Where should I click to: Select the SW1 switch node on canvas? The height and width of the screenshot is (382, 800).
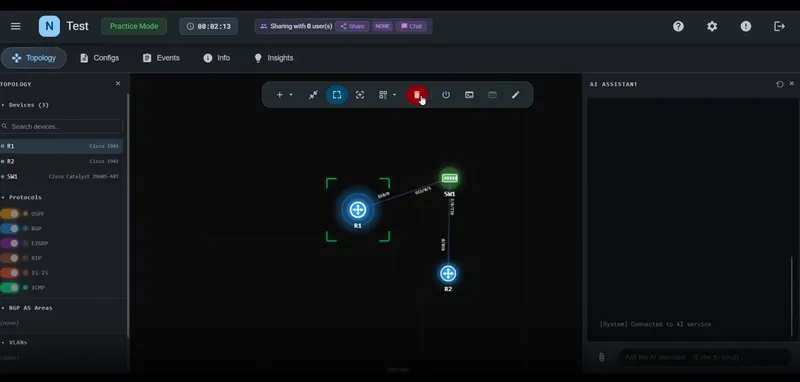click(449, 178)
